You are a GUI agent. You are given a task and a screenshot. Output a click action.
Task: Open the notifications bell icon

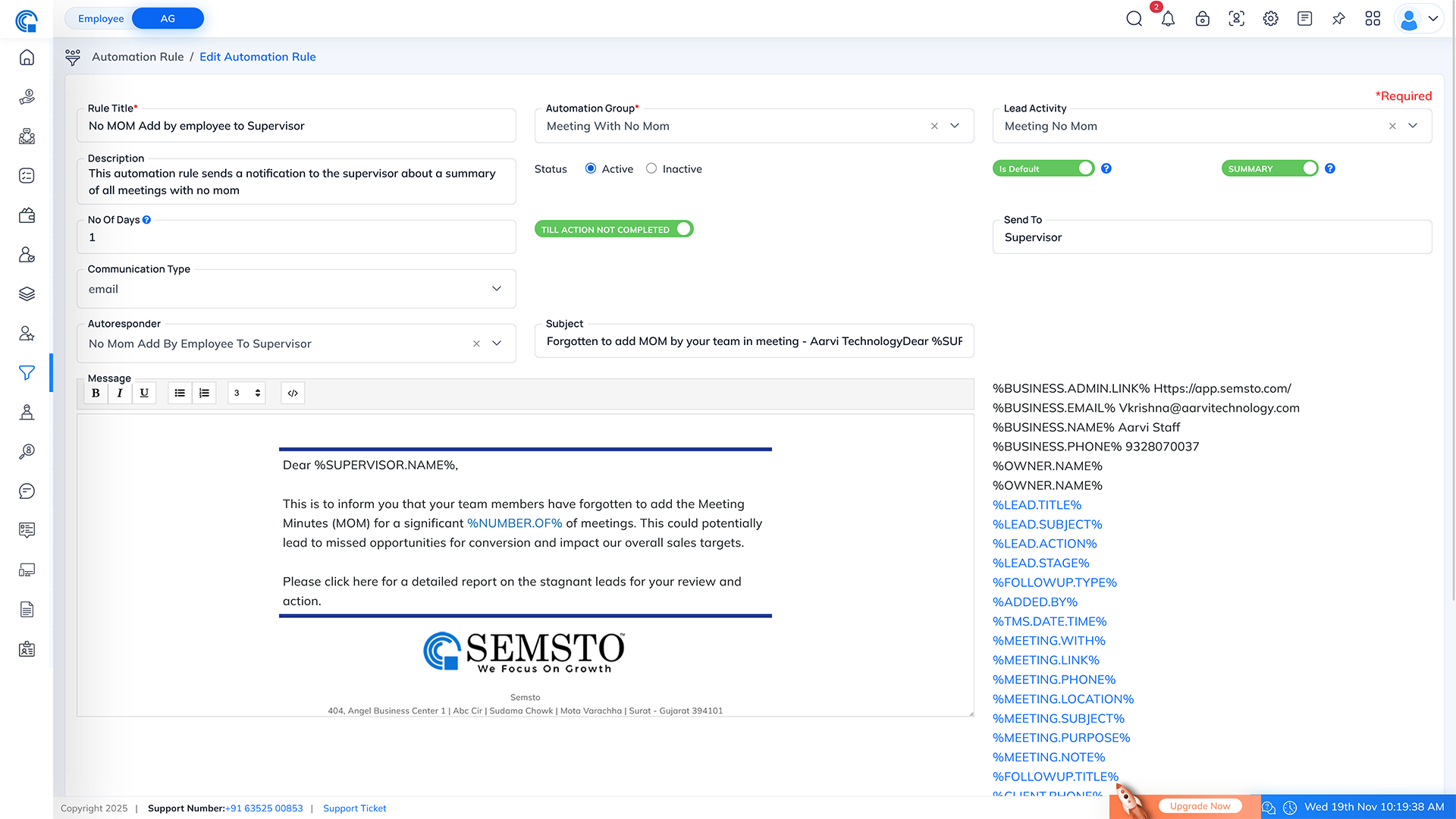click(x=1168, y=19)
